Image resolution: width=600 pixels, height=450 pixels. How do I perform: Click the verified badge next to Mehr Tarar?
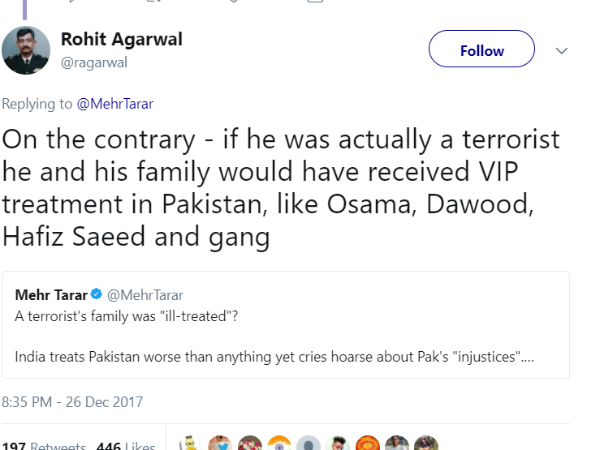[96, 295]
